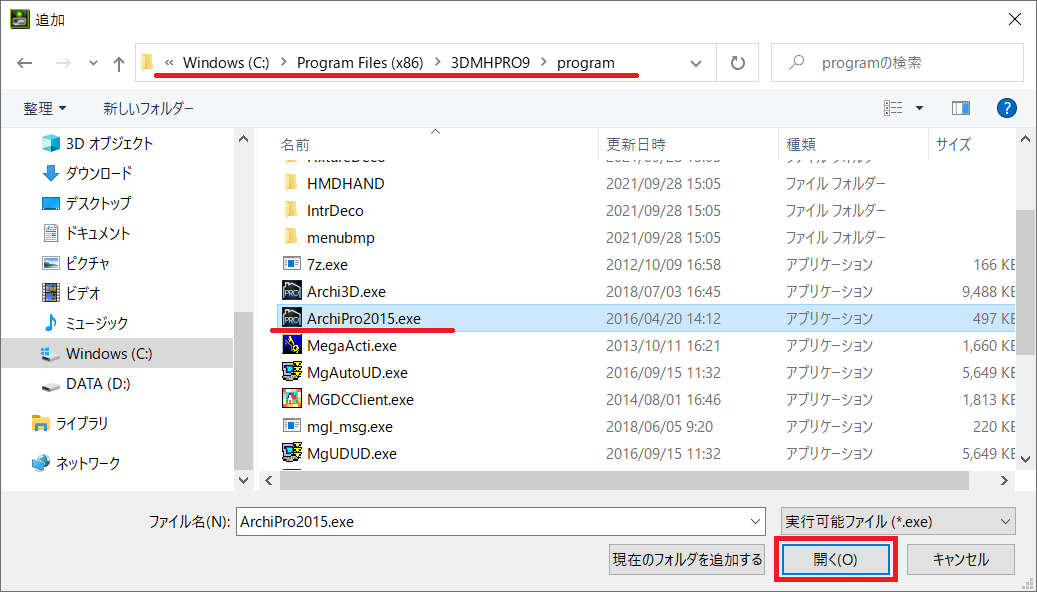Expand the 3DMHPRO9 breadcrumb chevron
This screenshot has width=1037, height=592.
544,62
